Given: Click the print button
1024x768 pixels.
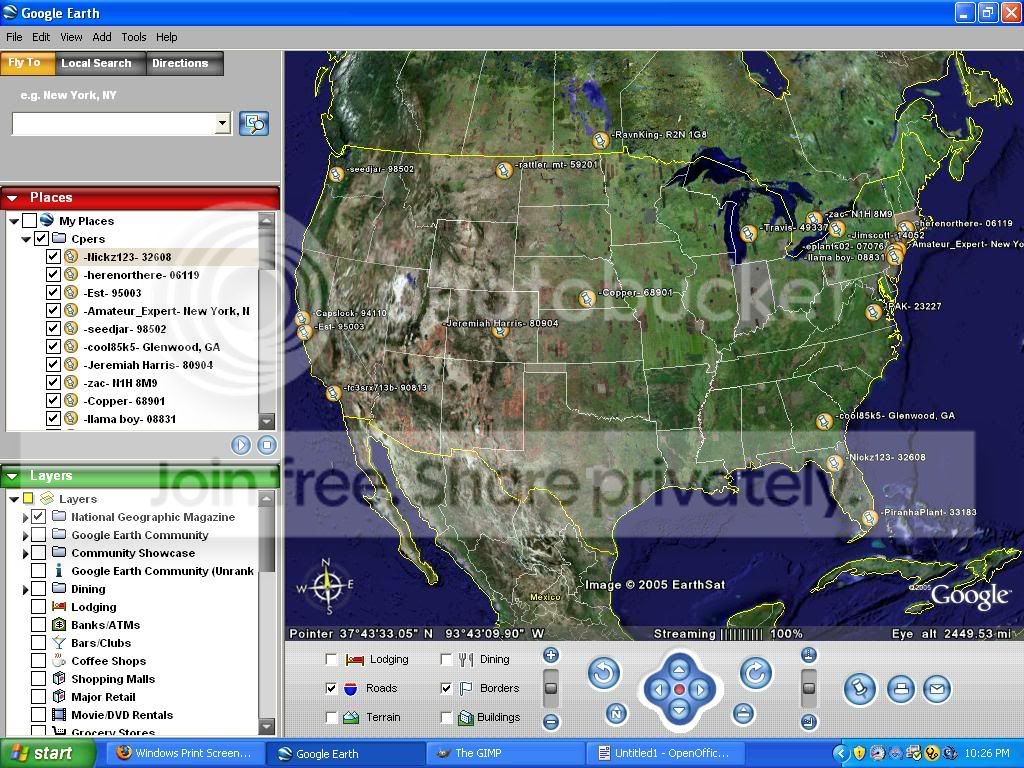Looking at the screenshot, I should (x=901, y=689).
